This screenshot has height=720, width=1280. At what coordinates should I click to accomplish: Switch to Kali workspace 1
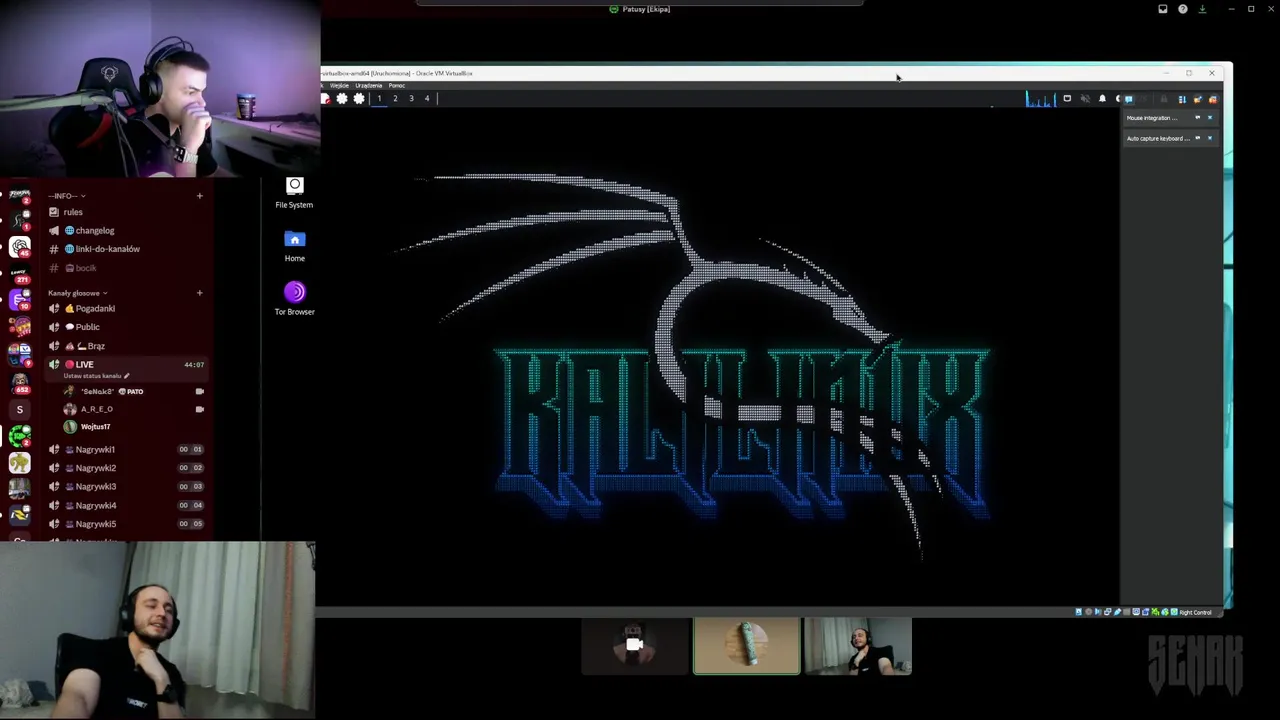click(379, 98)
